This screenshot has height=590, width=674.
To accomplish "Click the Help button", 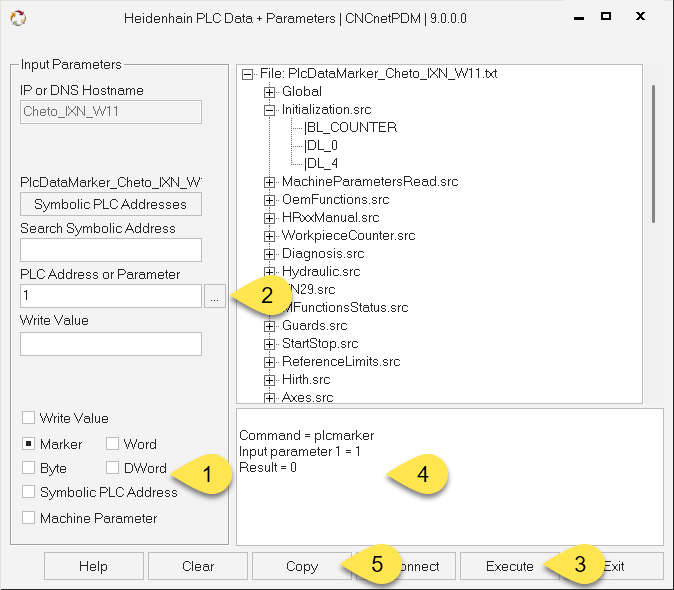I will 94,566.
